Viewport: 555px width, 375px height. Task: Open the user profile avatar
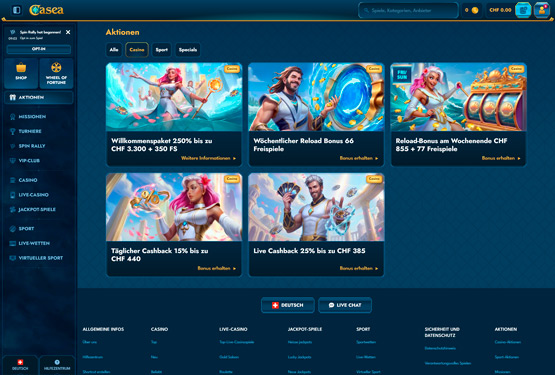pos(542,10)
